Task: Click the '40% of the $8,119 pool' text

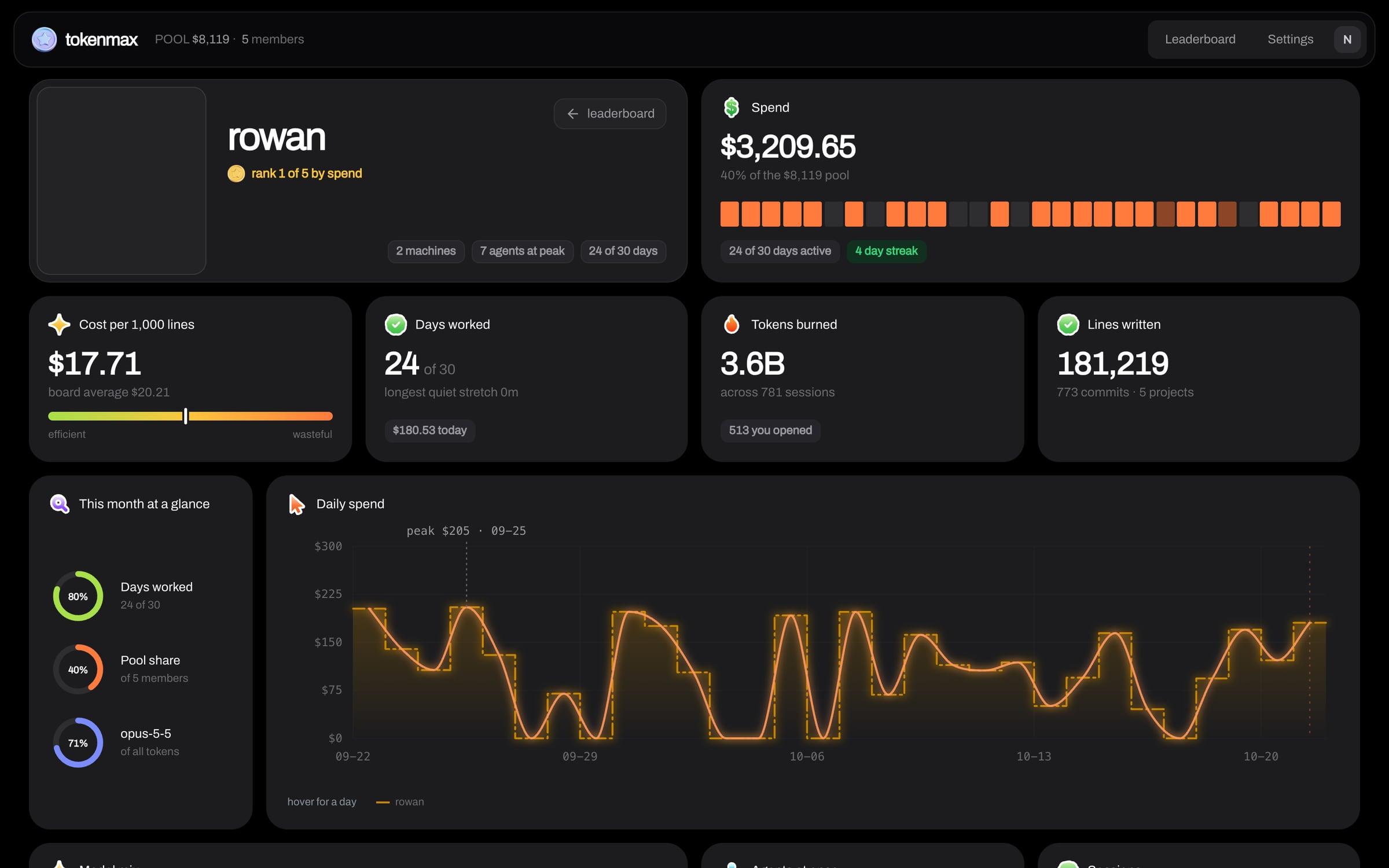Action: 784,175
